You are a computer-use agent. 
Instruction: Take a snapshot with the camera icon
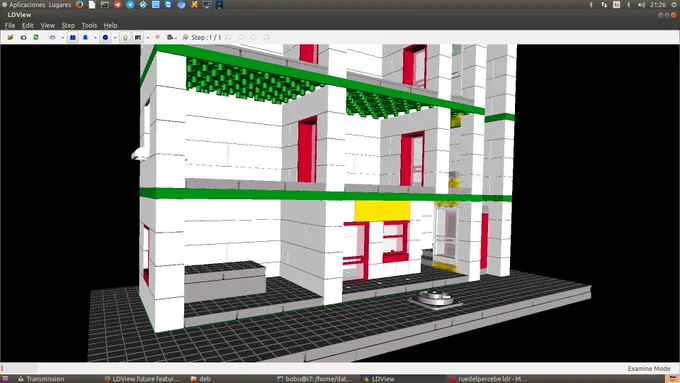23,37
